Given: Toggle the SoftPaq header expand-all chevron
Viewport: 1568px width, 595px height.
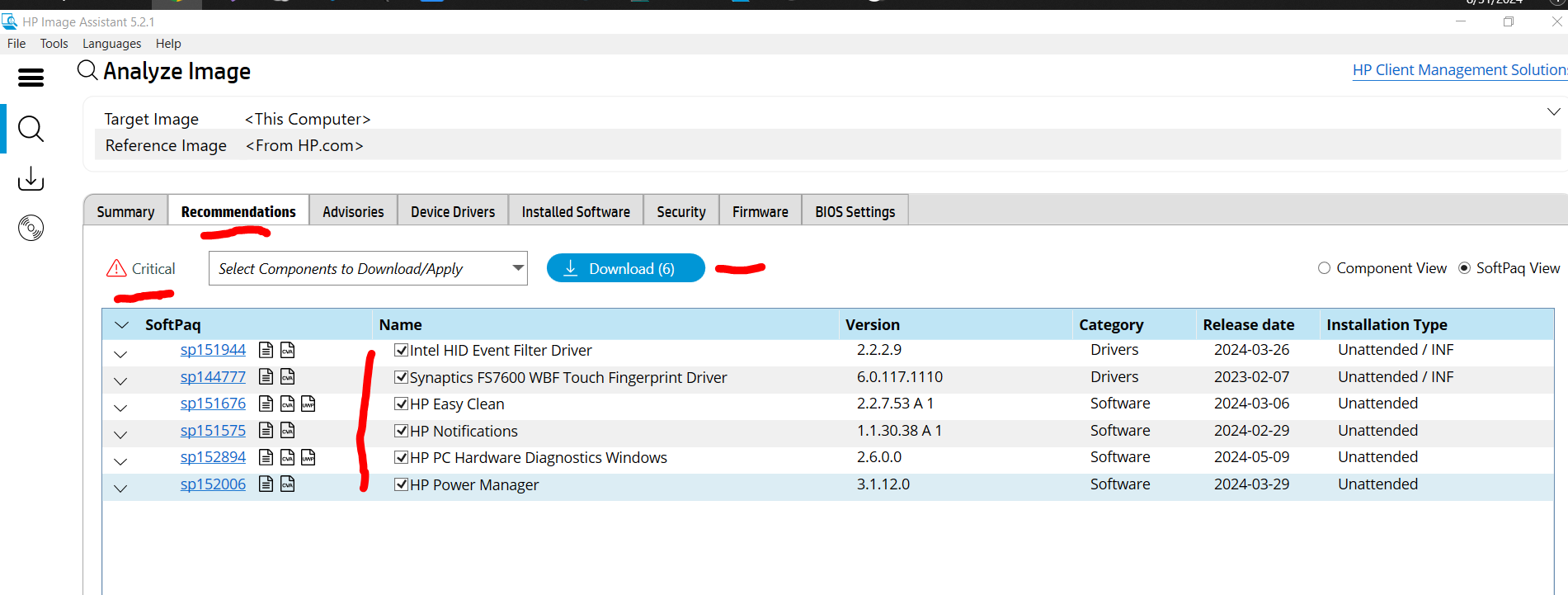Looking at the screenshot, I should click(x=122, y=325).
